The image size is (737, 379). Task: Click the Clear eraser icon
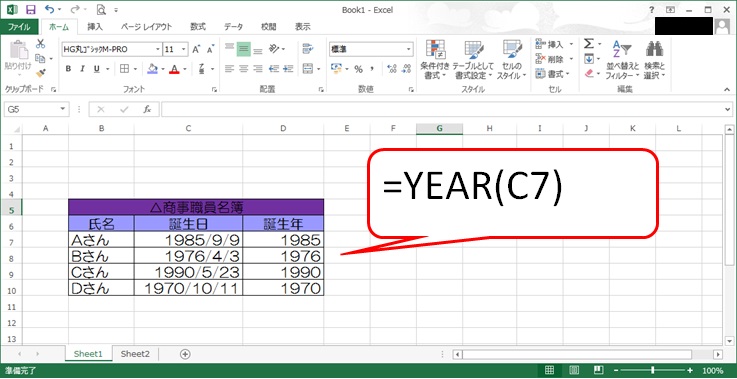point(589,73)
